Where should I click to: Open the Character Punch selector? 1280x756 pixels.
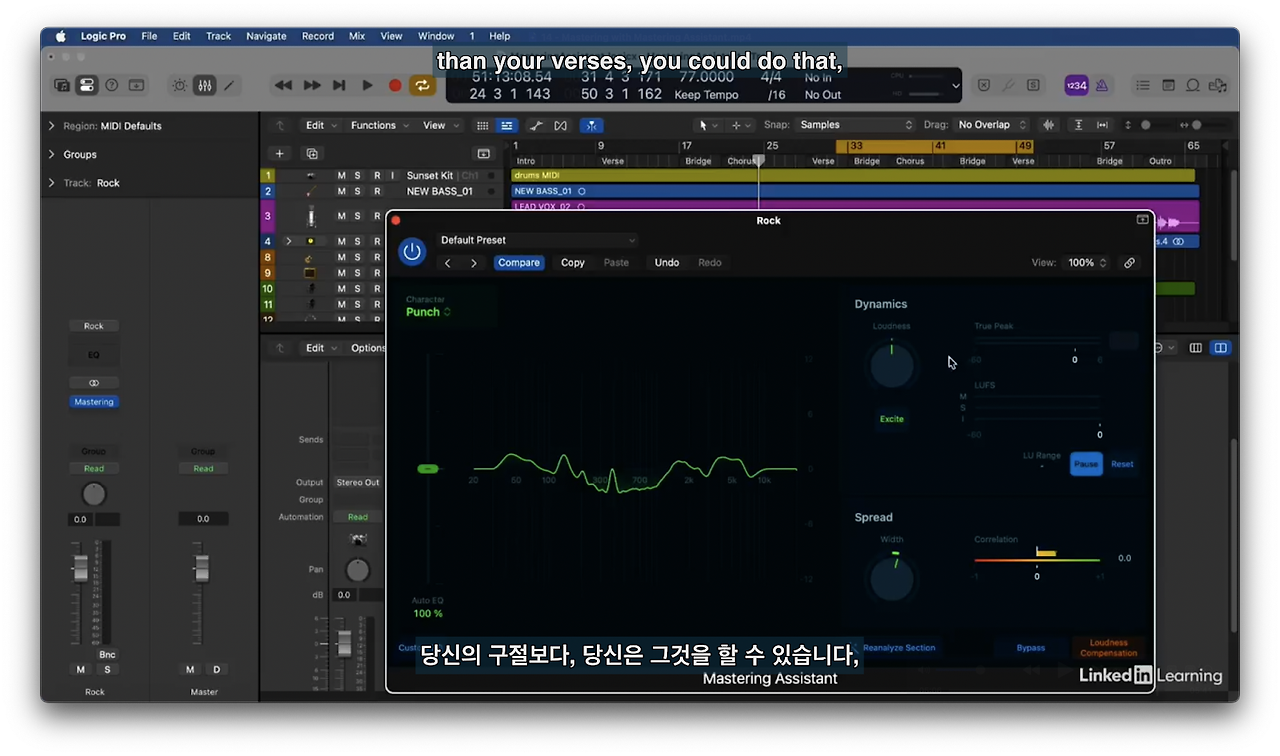point(428,312)
